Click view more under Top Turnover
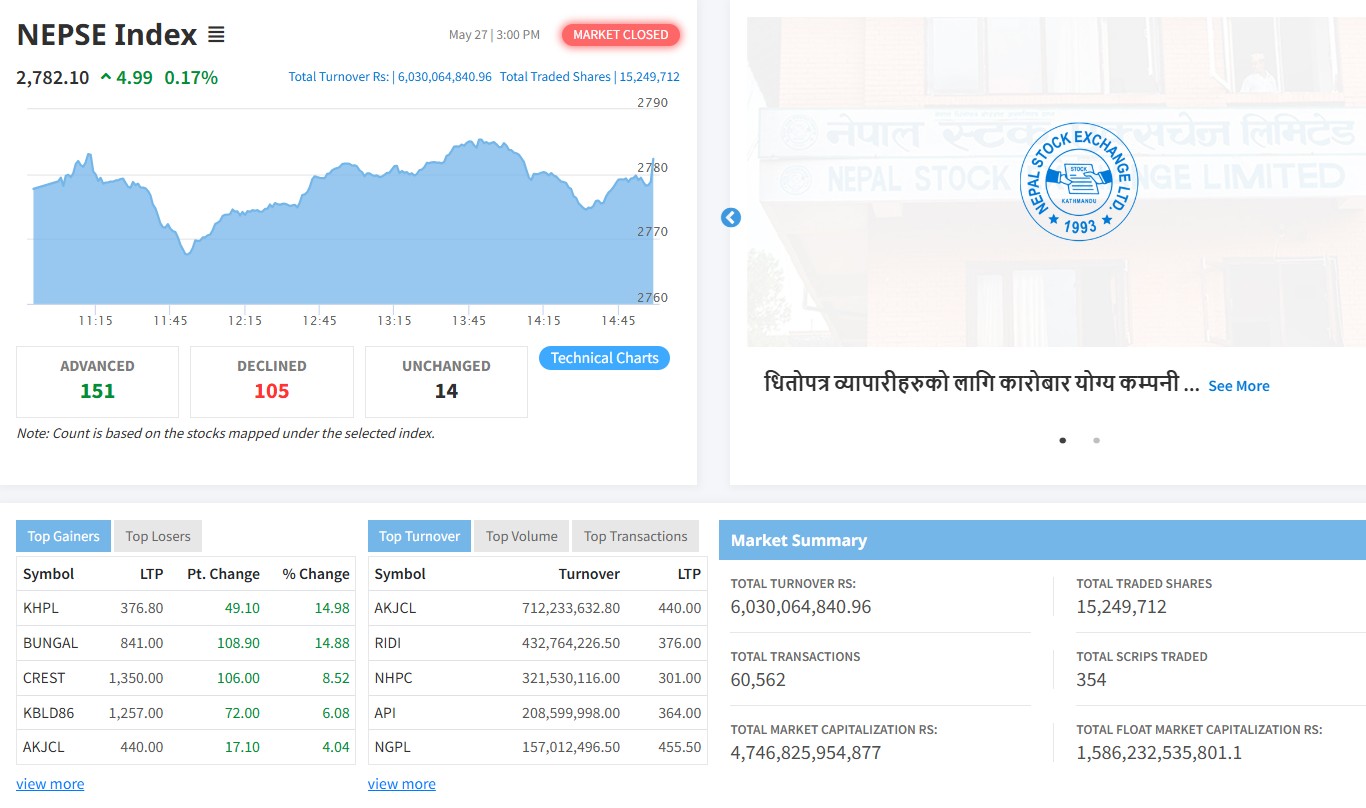Viewport: 1366px width, 808px height. (x=402, y=784)
